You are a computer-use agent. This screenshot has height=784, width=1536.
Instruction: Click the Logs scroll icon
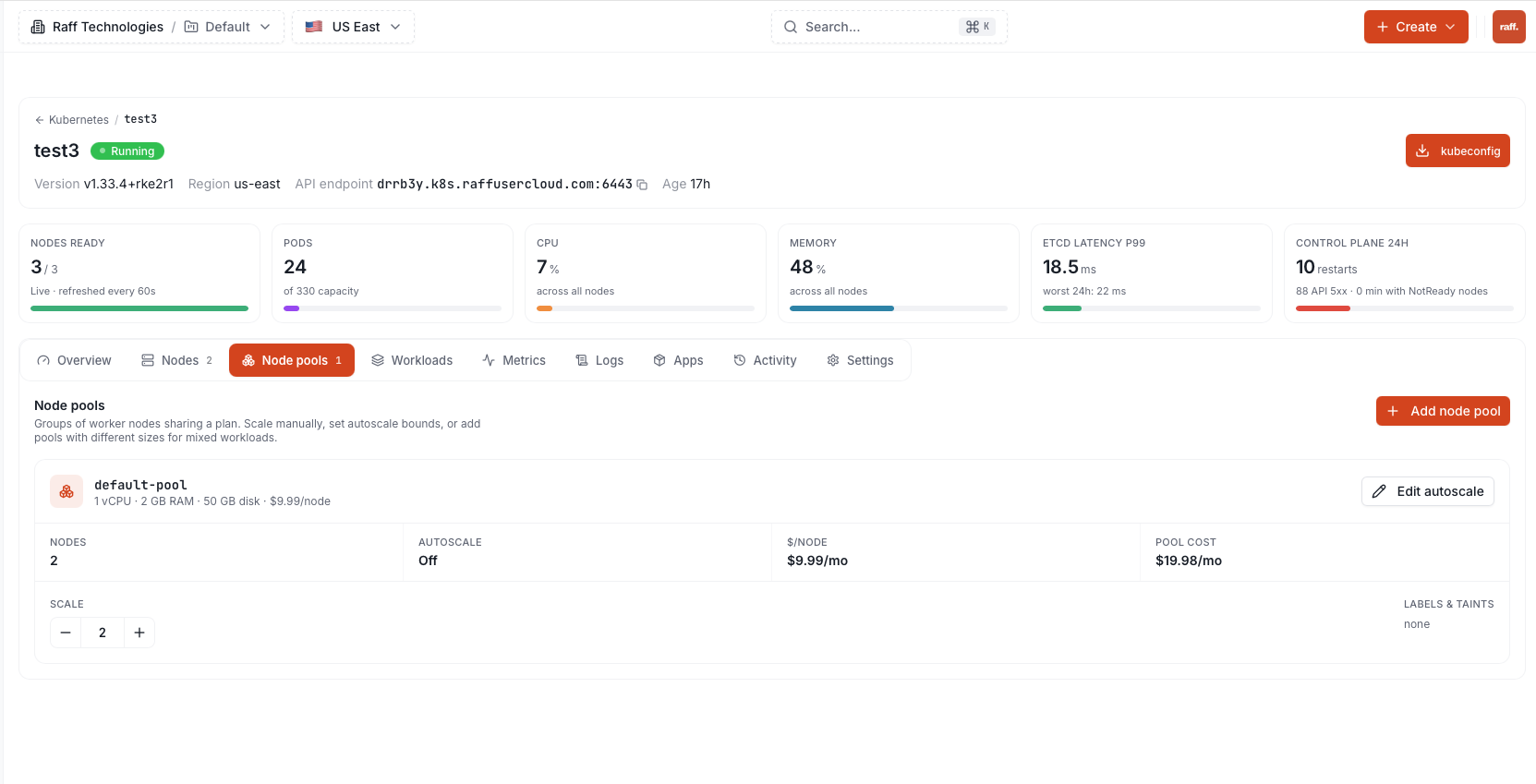click(582, 360)
